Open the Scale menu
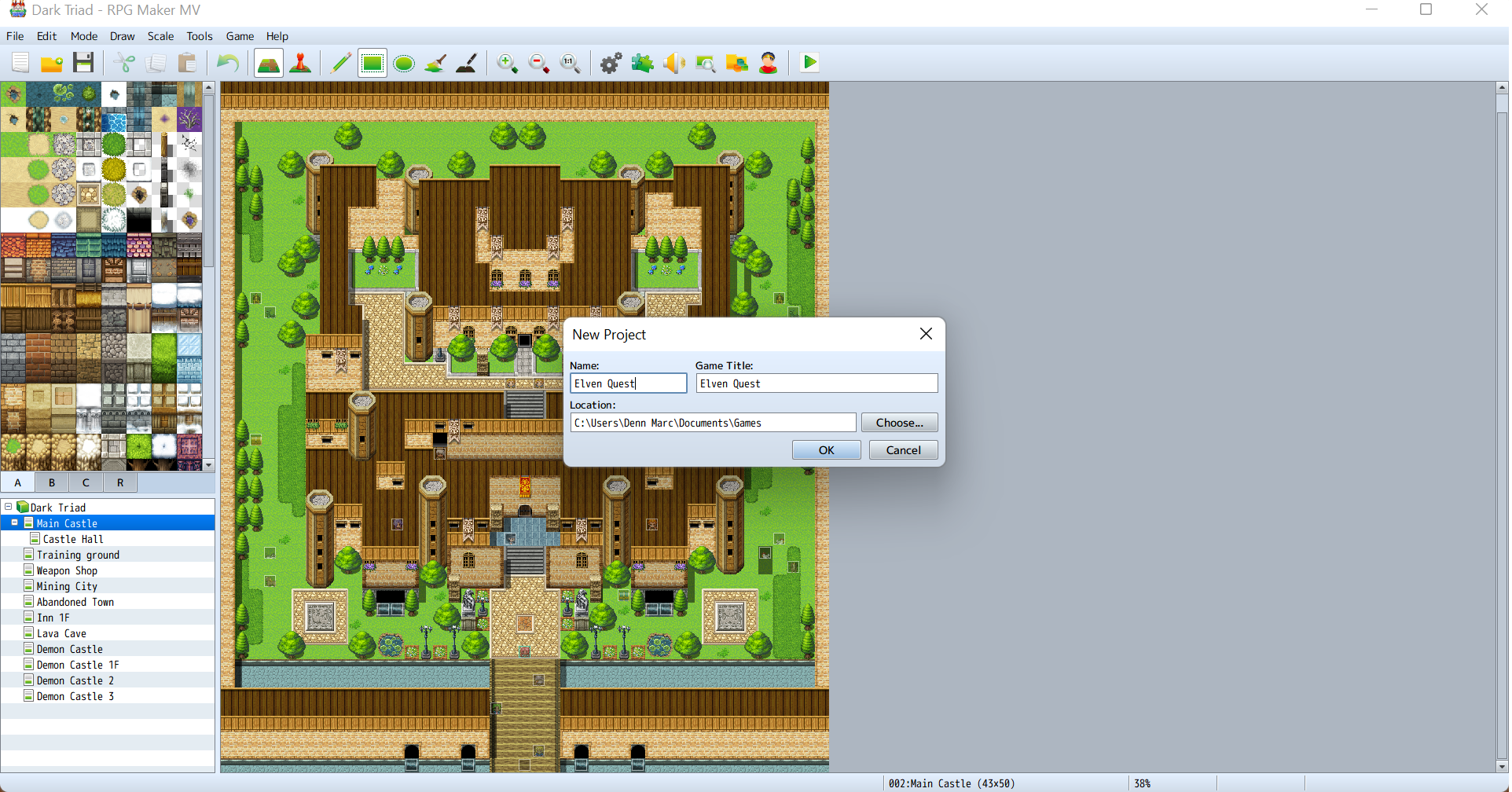Screen dimensions: 1512x792 coord(160,36)
